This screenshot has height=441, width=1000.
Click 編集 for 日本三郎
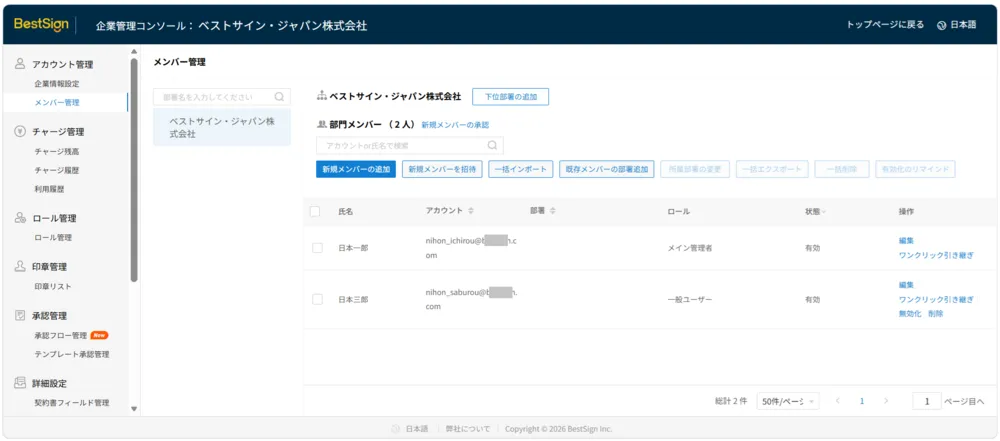pos(906,285)
